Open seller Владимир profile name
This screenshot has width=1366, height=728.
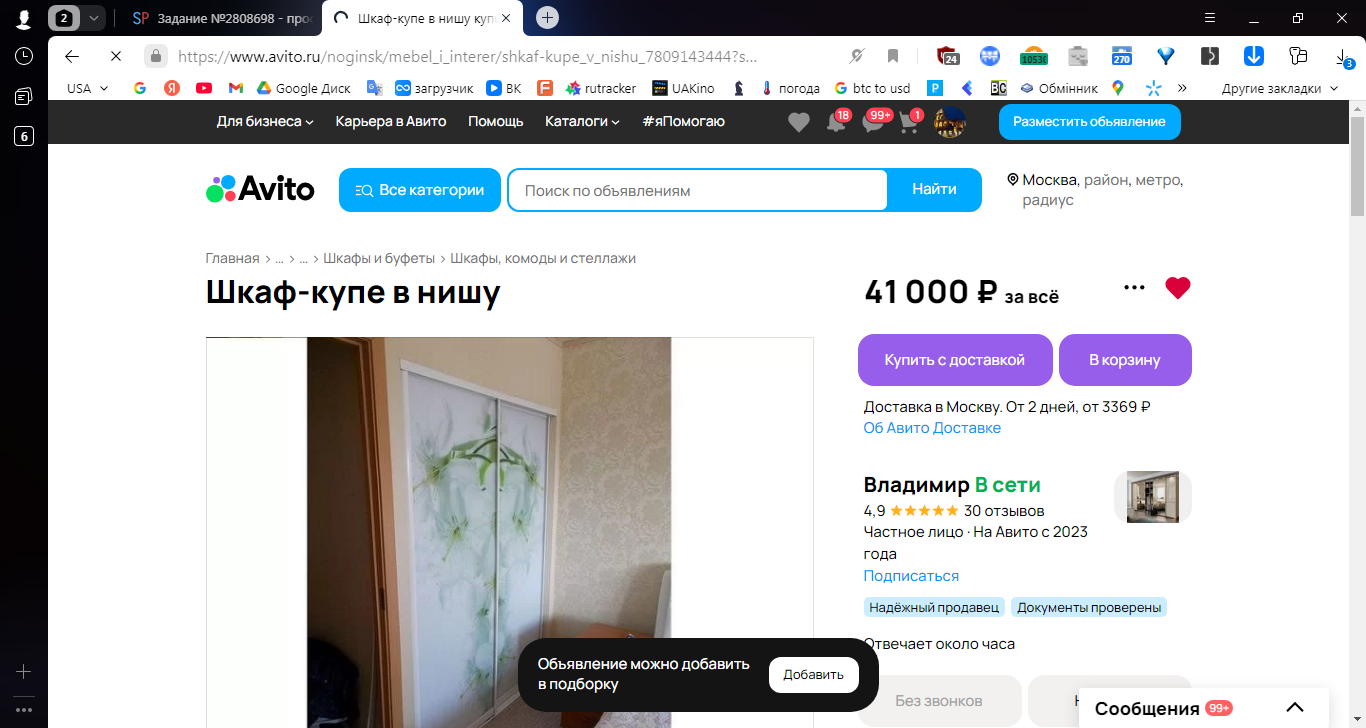click(x=917, y=485)
